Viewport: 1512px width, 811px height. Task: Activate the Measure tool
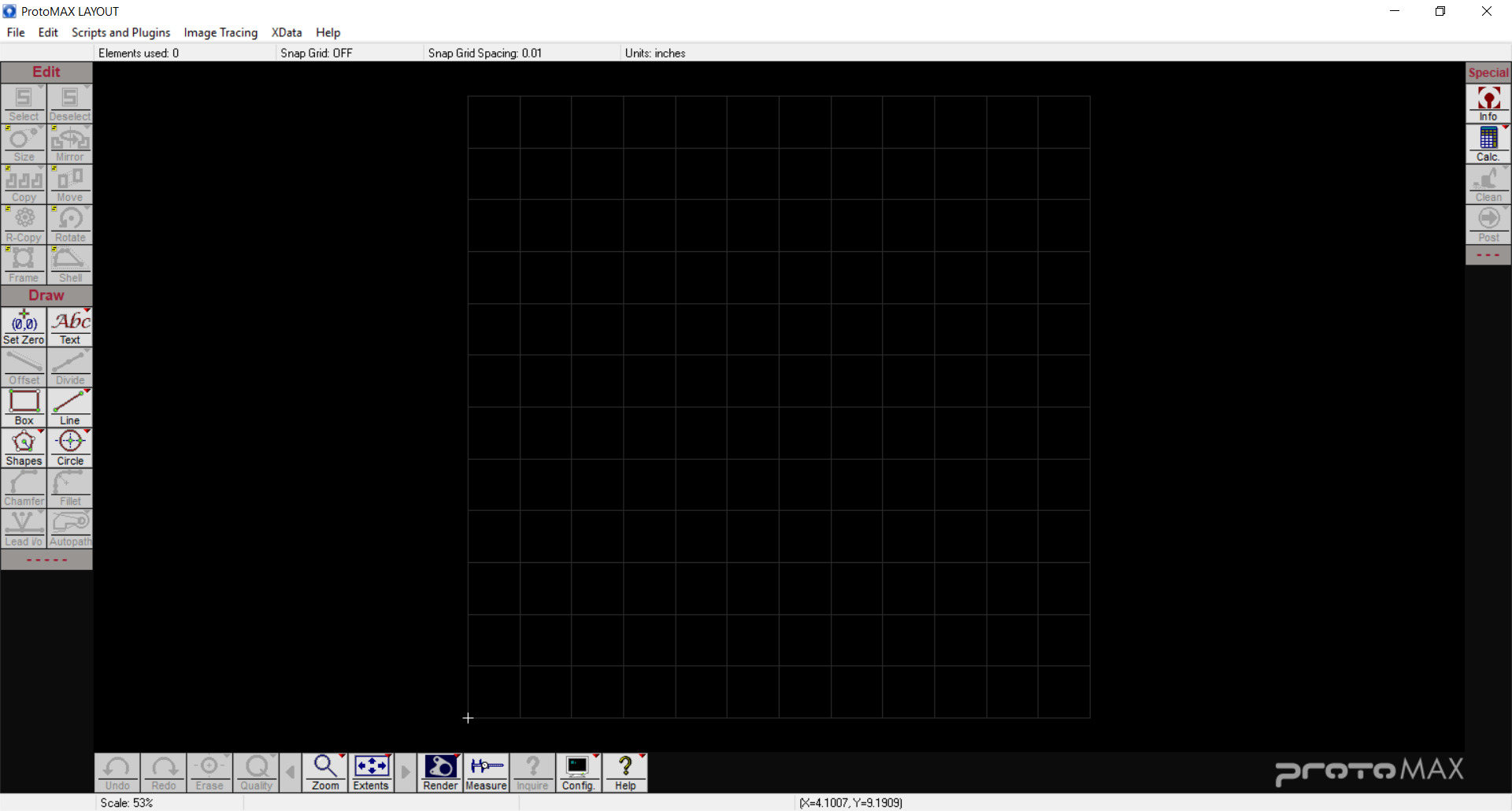click(486, 772)
